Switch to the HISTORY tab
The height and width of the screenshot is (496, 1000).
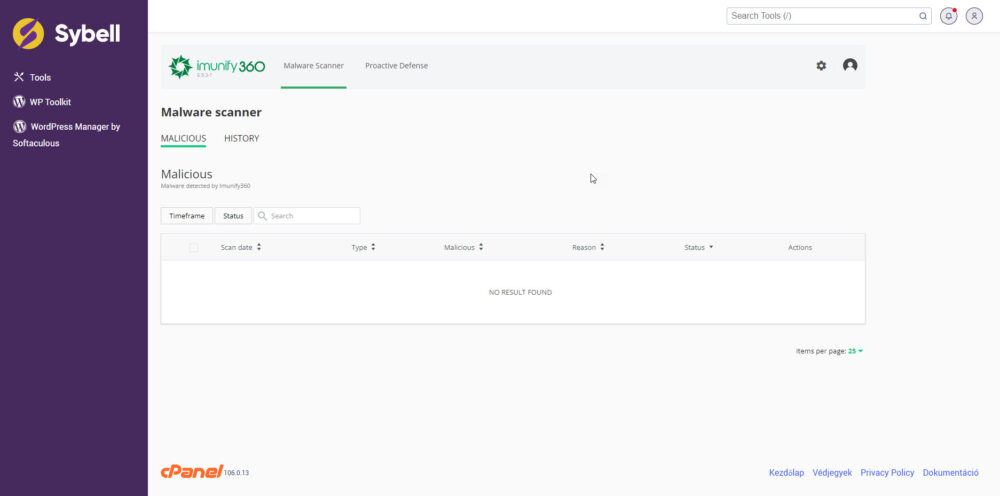click(x=241, y=138)
